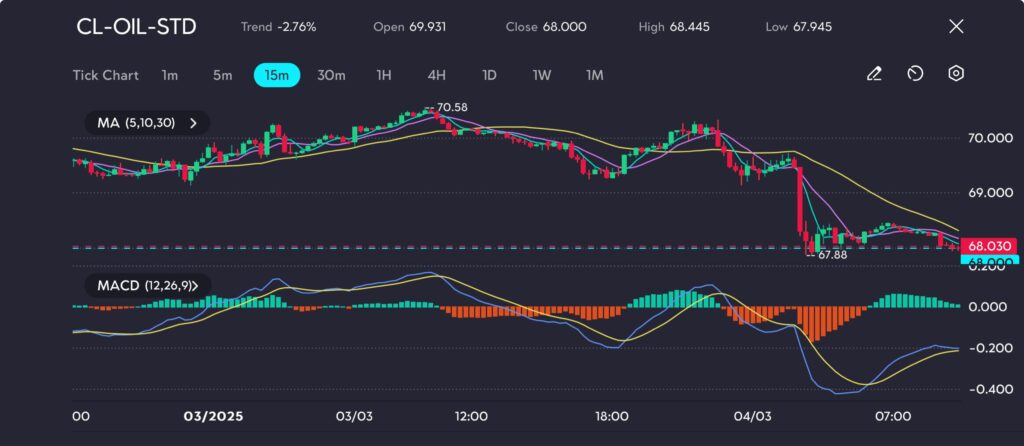The width and height of the screenshot is (1024, 446).
Task: Select the drawing pencil tool
Action: [874, 74]
